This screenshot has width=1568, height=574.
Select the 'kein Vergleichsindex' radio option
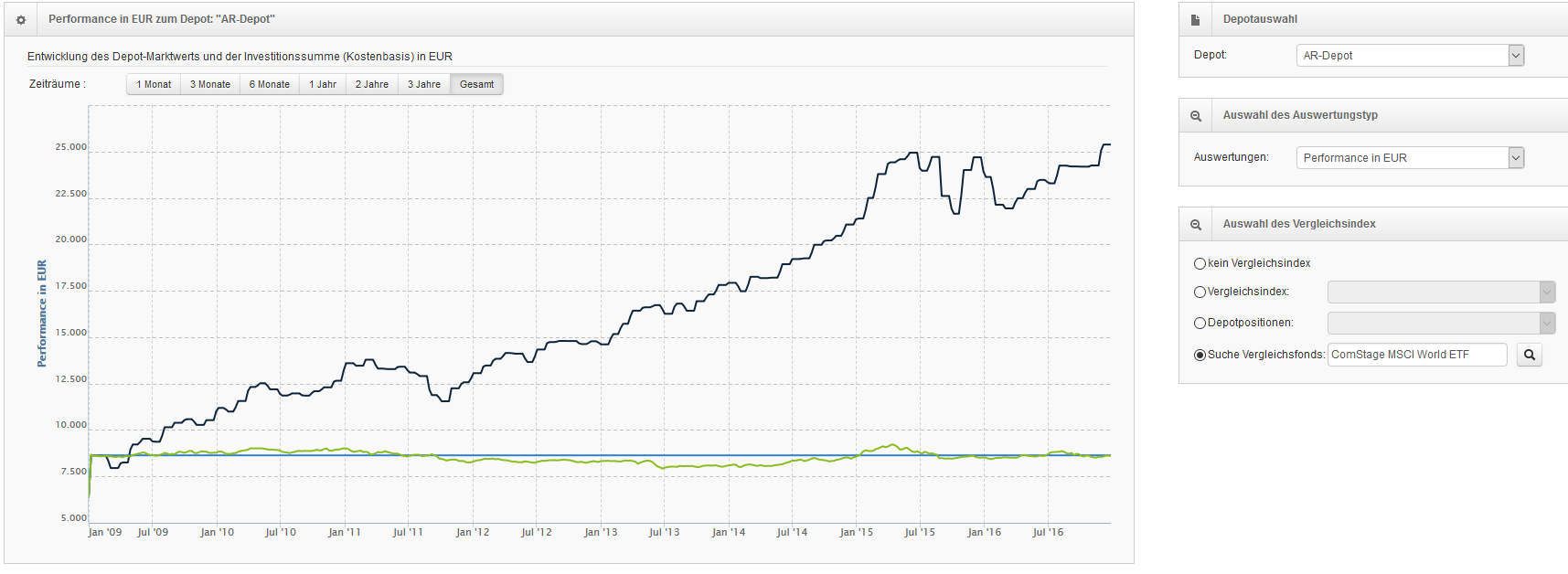click(x=1200, y=263)
